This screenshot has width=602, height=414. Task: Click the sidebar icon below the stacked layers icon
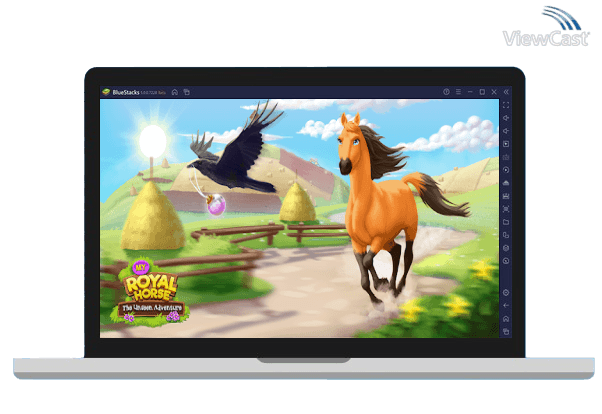(x=506, y=261)
